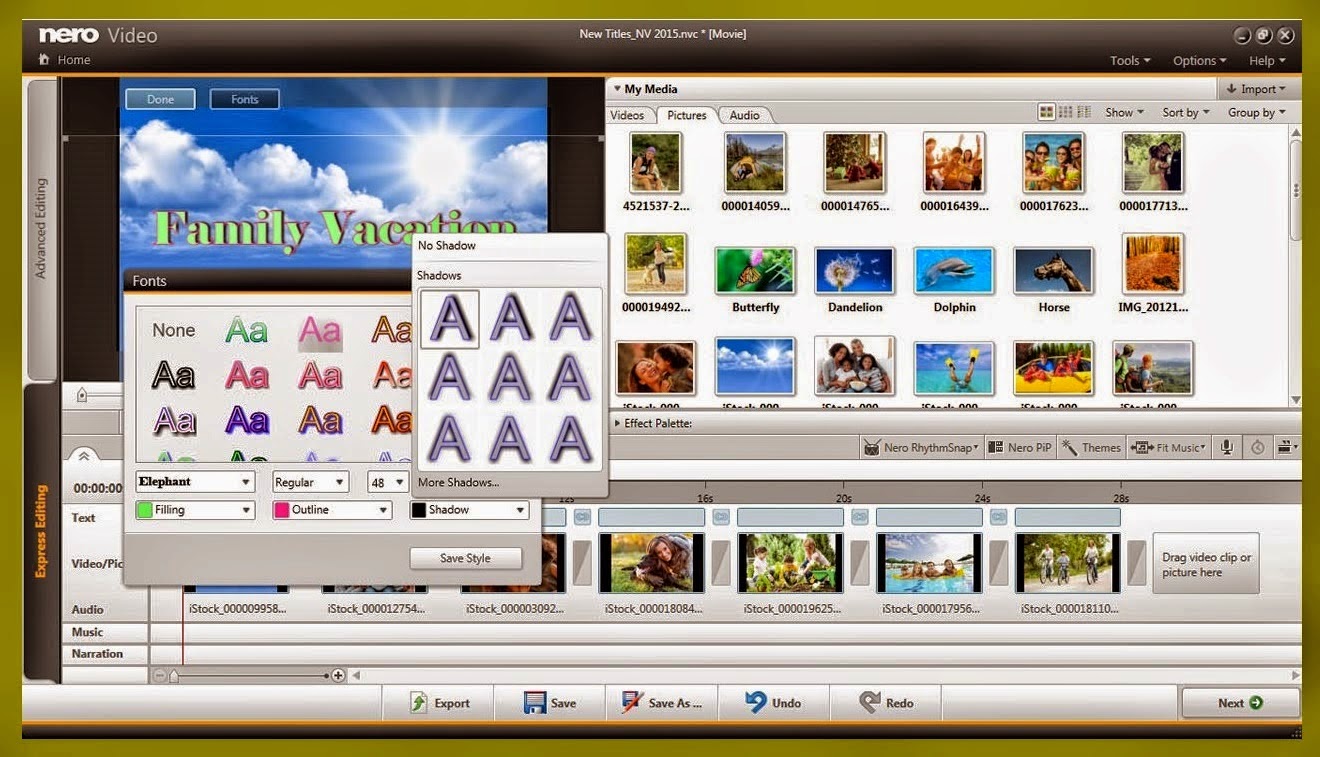The height and width of the screenshot is (757, 1320).
Task: Open Themes with the magic wand
Action: click(1092, 447)
